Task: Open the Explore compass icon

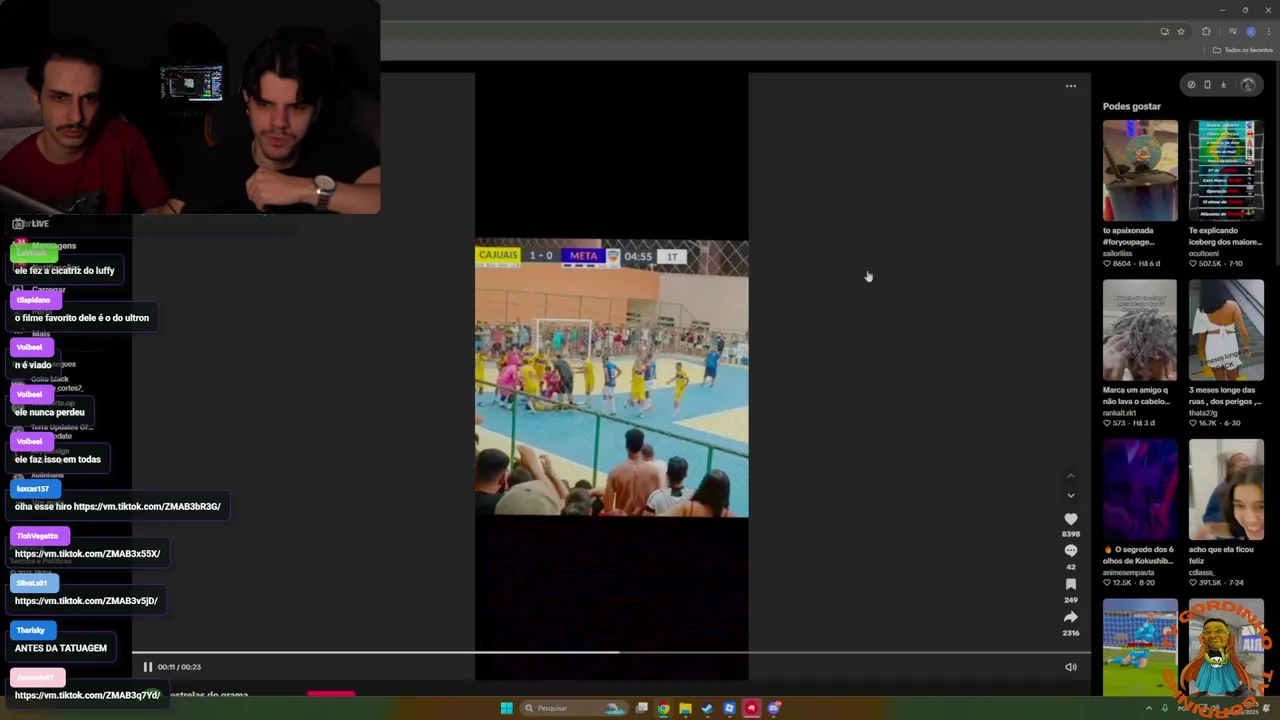Action: 1191,85
